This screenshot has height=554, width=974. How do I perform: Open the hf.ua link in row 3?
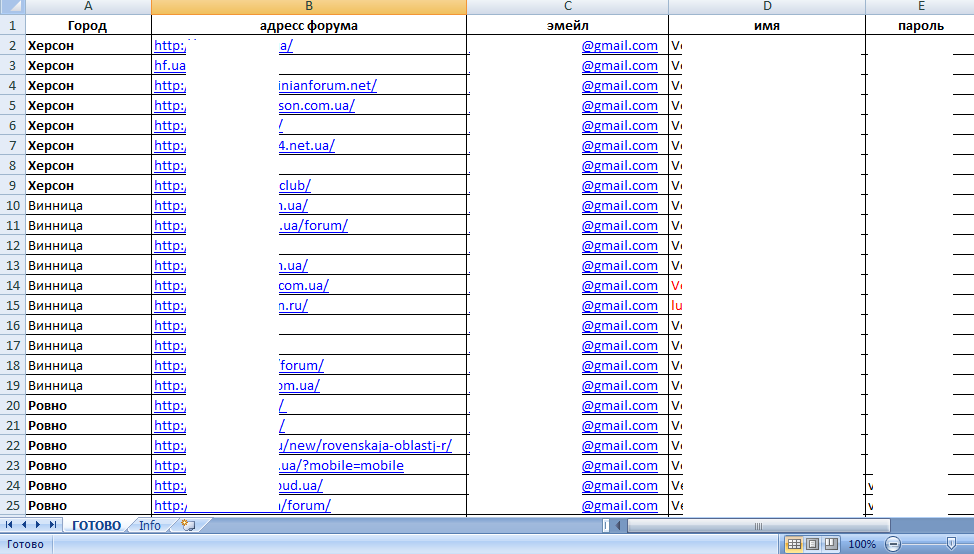point(170,65)
